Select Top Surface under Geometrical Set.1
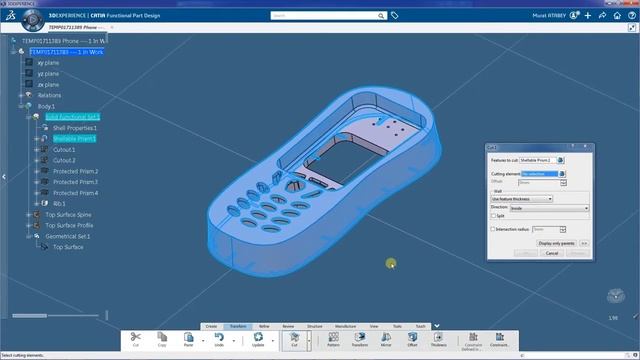Screen dimensions: 640x360 [68, 247]
